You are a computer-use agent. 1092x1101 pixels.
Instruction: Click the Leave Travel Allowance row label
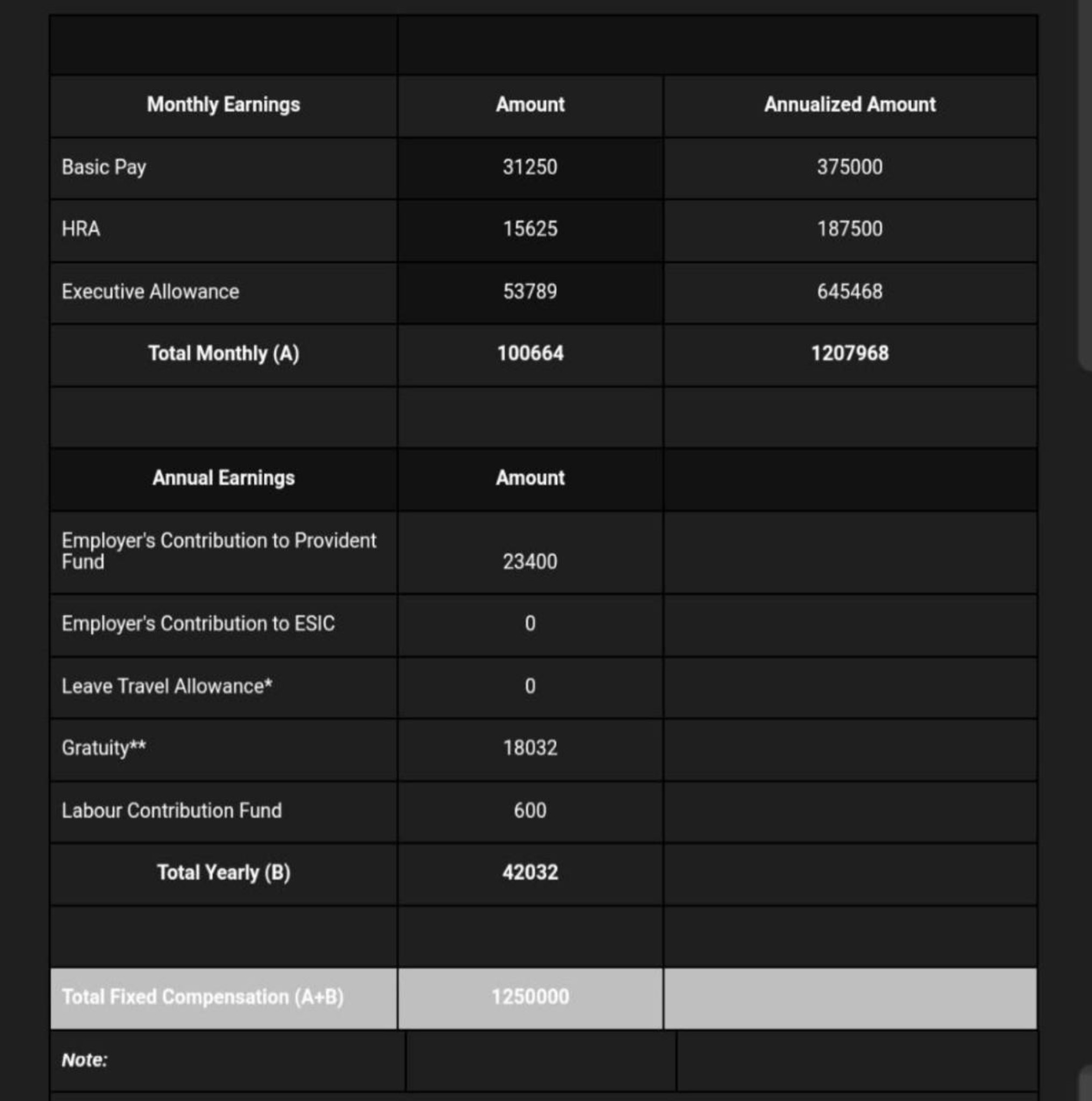click(167, 686)
